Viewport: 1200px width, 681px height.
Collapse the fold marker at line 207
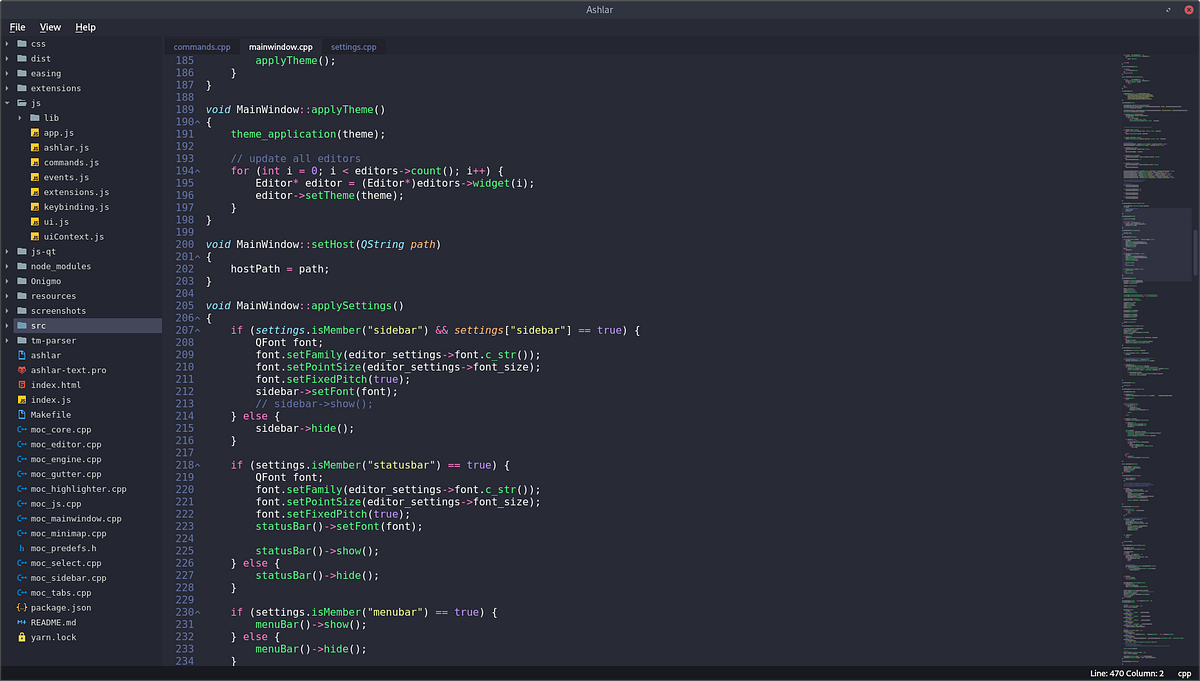(199, 329)
